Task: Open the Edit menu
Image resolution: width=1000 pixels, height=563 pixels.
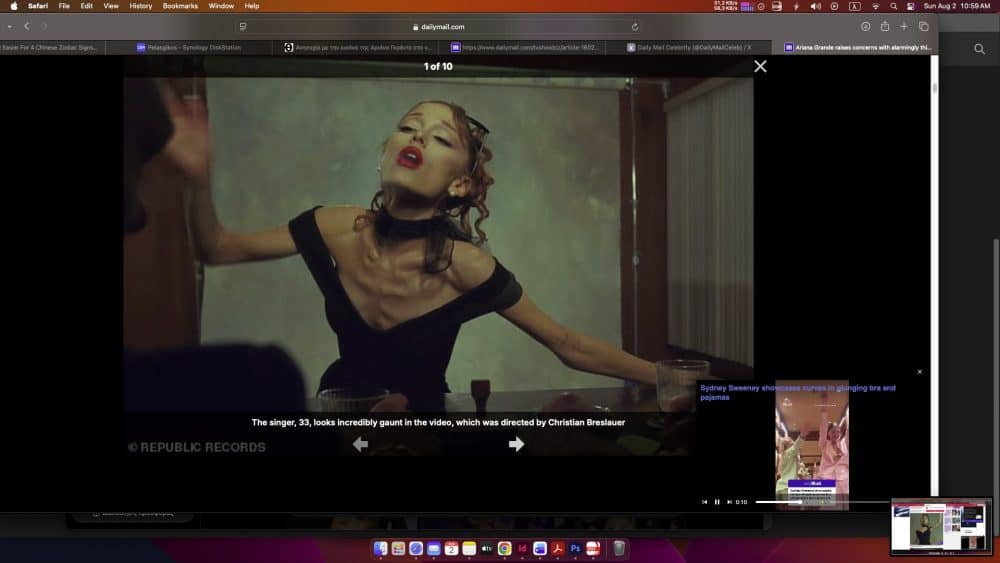Action: [87, 6]
